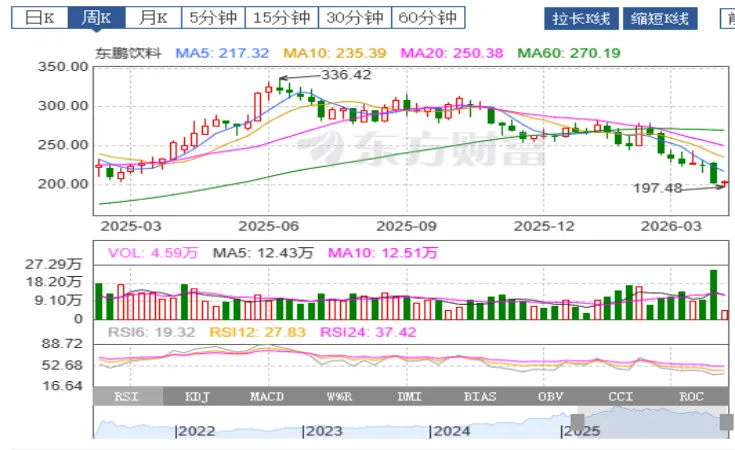This screenshot has width=735, height=450.
Task: Click the 2025-06 date axis label
Action: coord(269,226)
